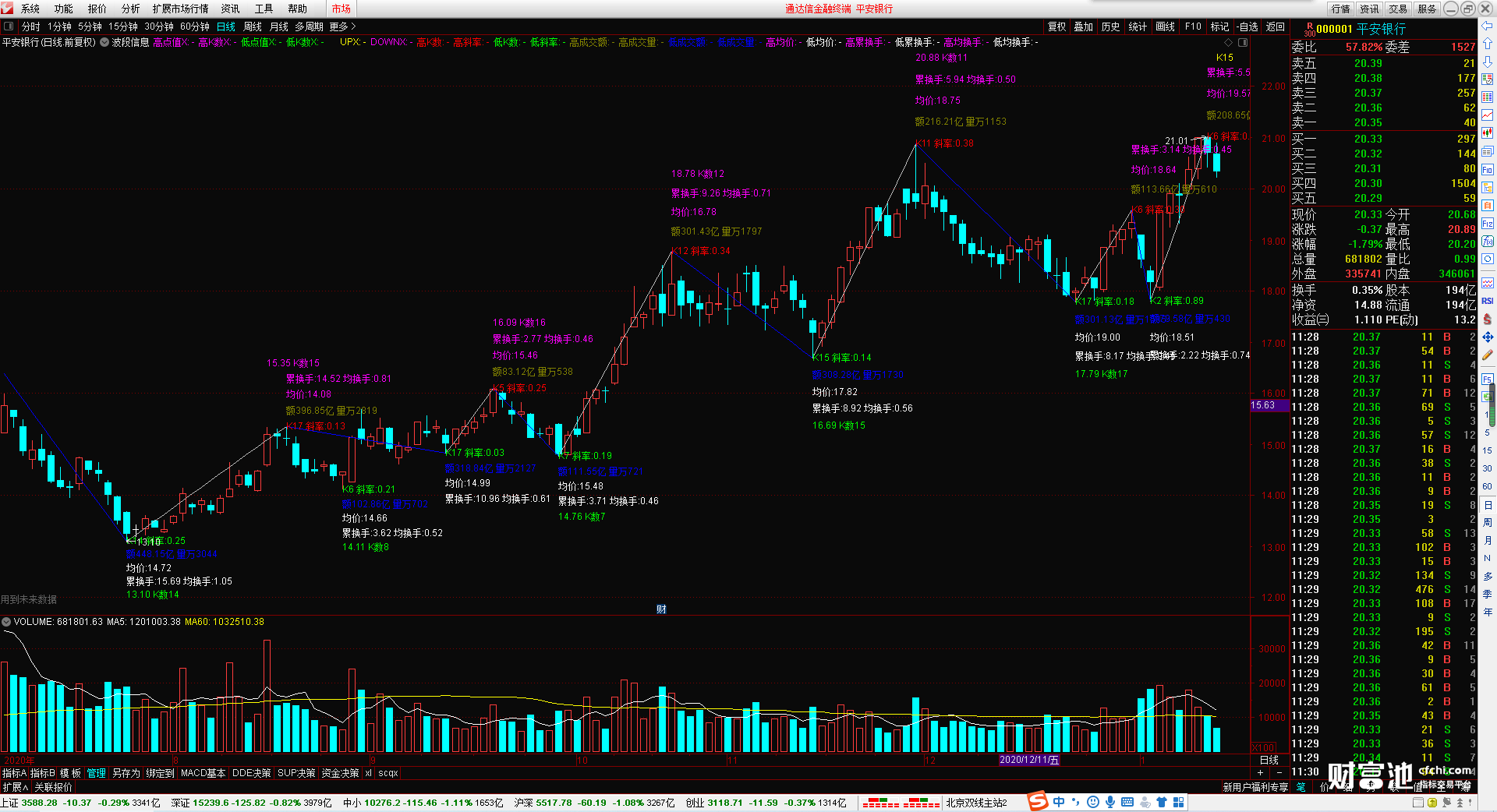The image size is (1497, 812).
Task: Click the soft keyboard icon in IME toolbar
Action: tap(1127, 802)
